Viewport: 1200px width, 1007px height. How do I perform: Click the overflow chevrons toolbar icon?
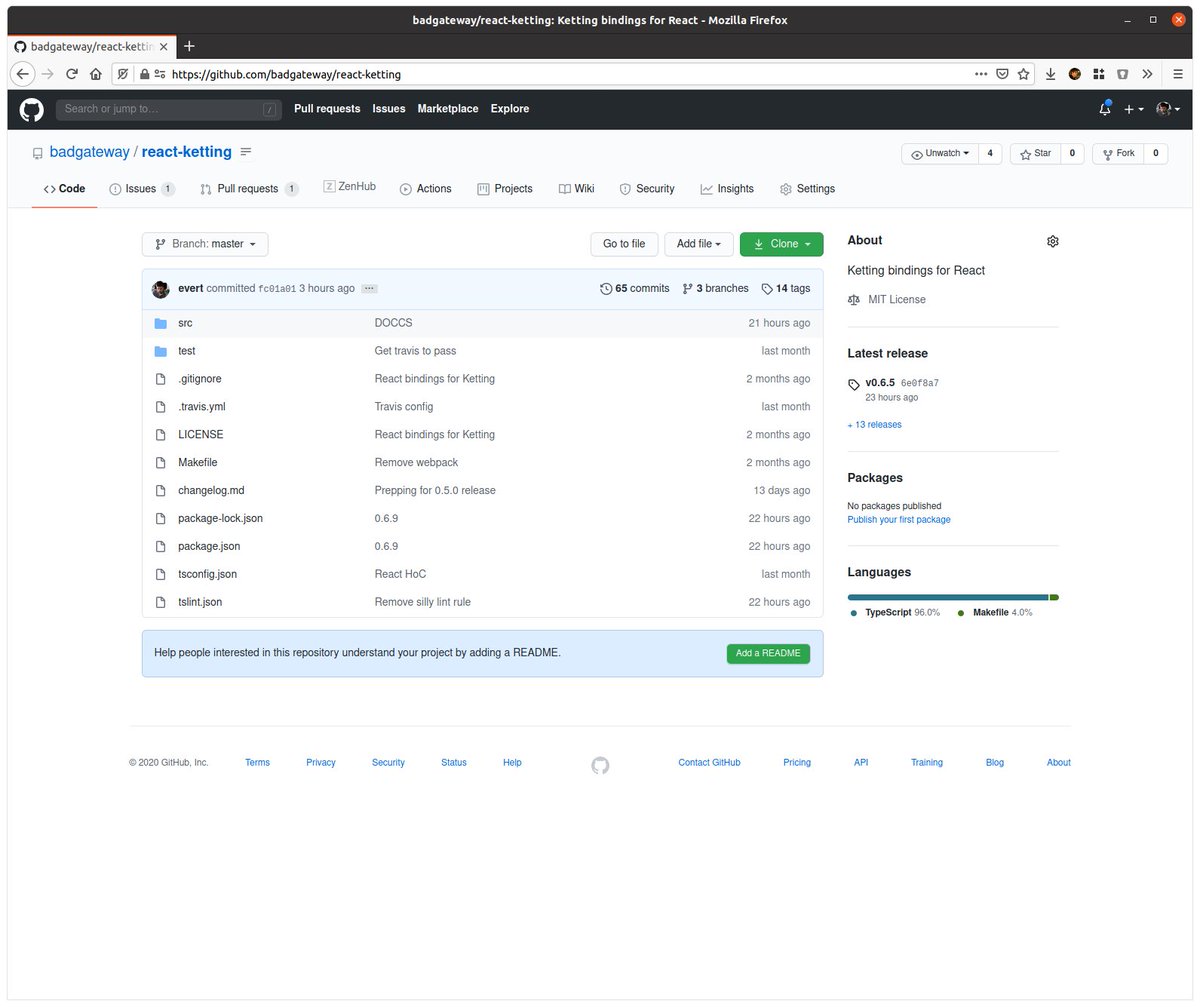point(1147,74)
